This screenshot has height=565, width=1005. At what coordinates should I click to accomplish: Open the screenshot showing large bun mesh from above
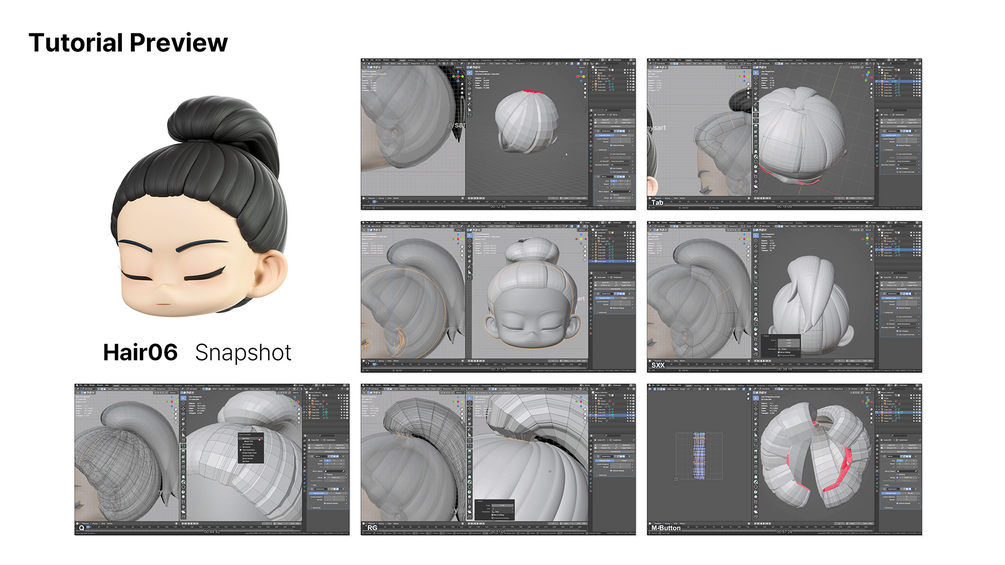tap(784, 134)
